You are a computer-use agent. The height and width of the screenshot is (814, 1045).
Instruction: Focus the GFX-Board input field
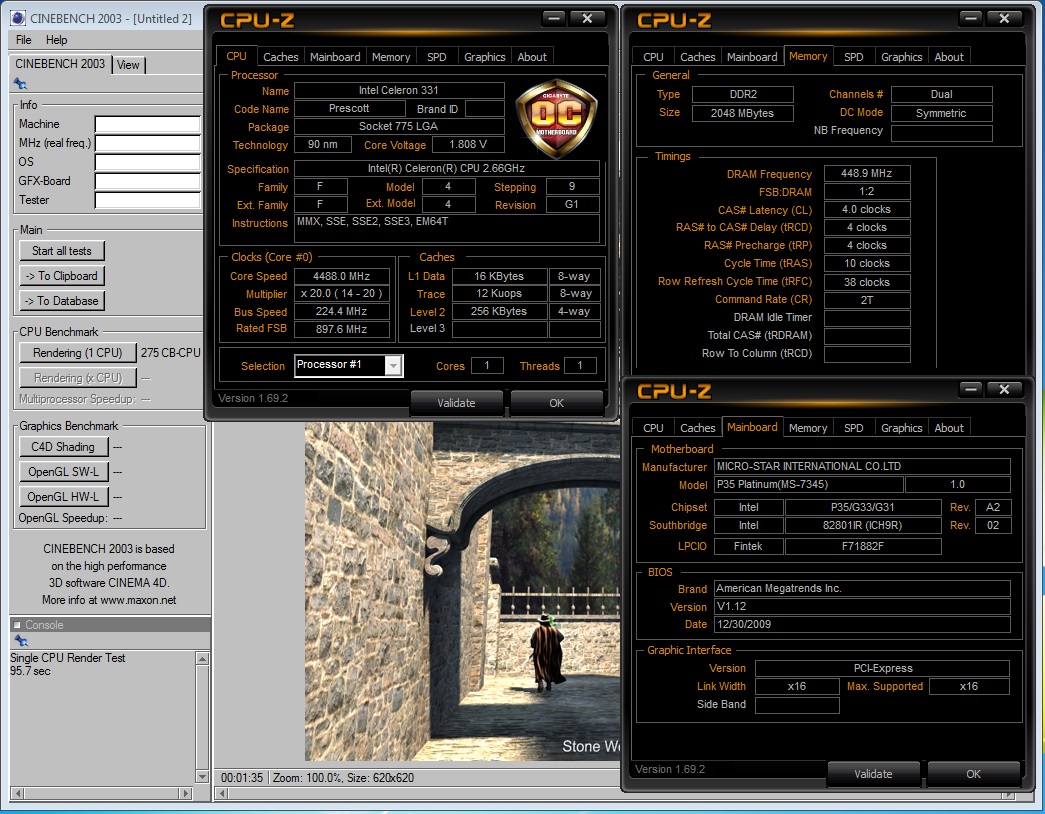click(x=147, y=181)
